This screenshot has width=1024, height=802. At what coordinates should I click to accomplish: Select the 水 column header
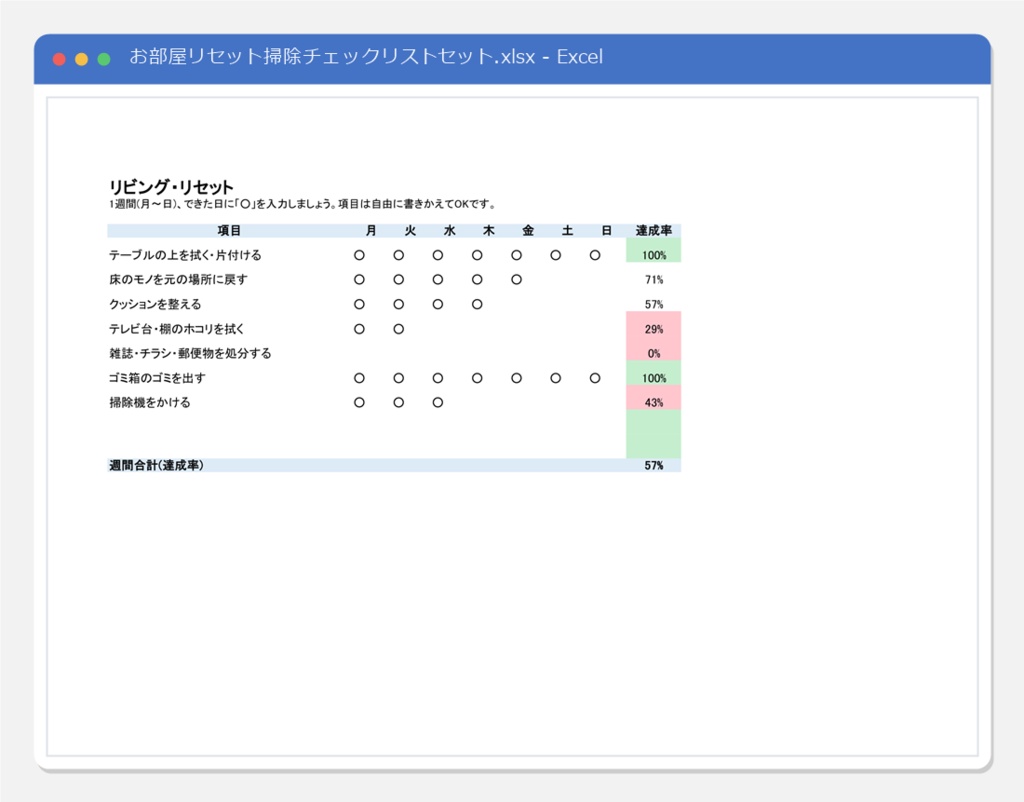click(x=449, y=231)
